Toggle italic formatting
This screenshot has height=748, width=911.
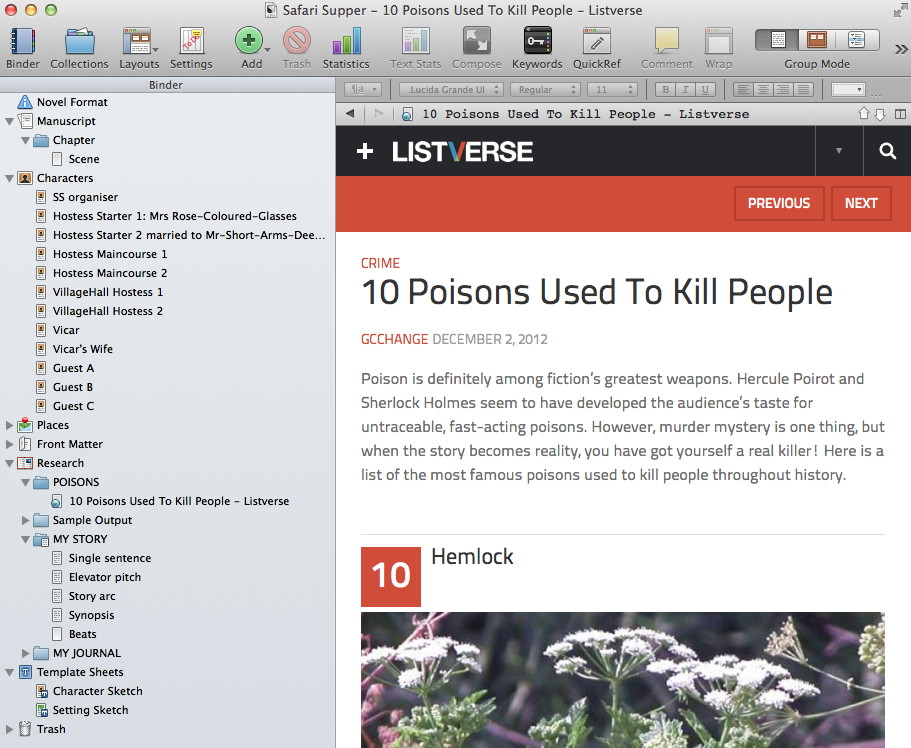tap(686, 90)
